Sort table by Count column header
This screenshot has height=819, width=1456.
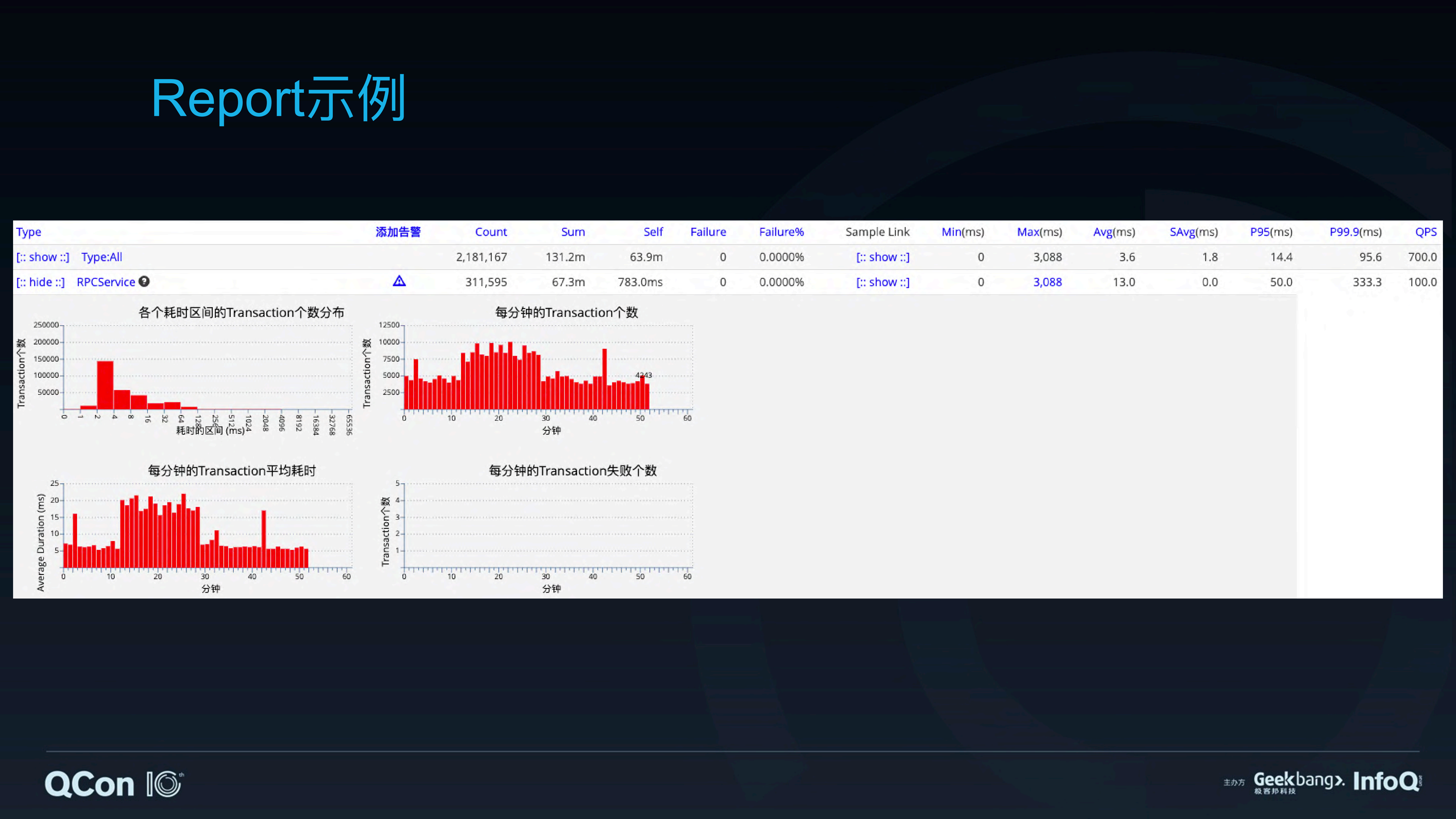pyautogui.click(x=491, y=232)
